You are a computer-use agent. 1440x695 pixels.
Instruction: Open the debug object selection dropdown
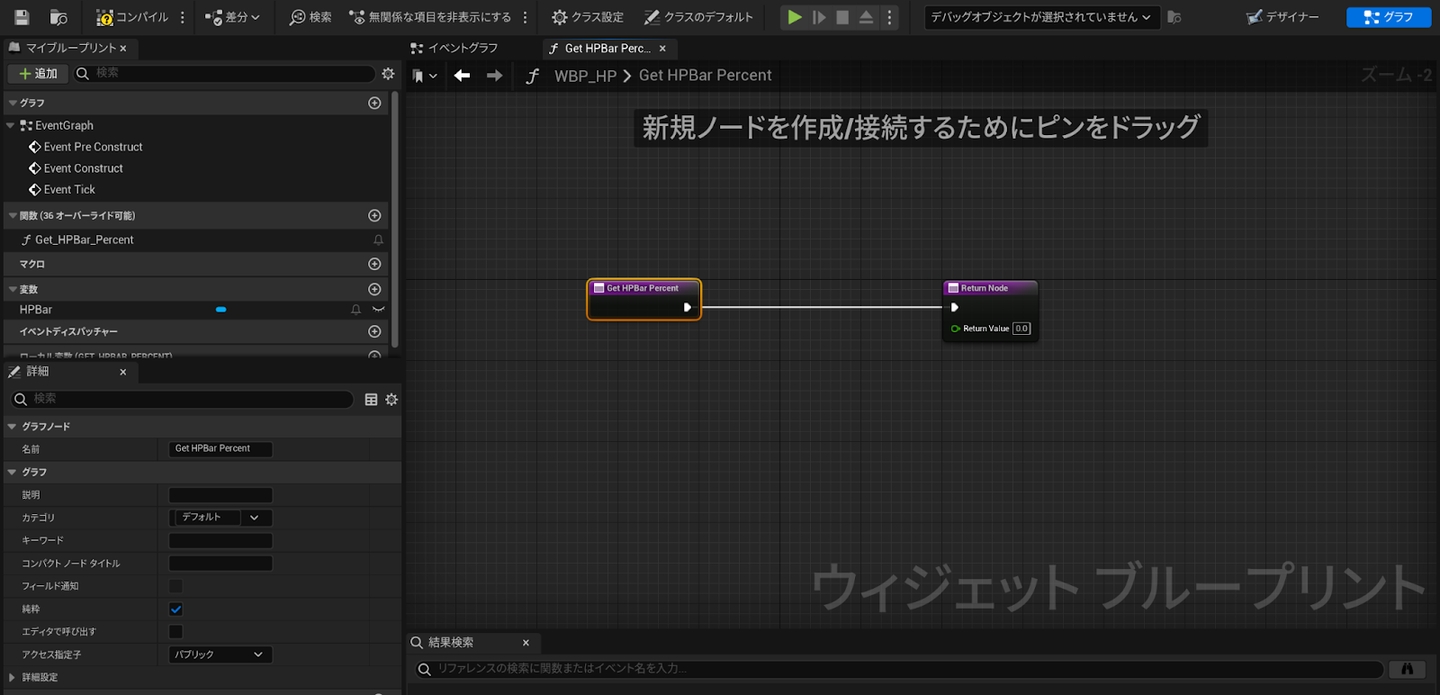pyautogui.click(x=1040, y=17)
